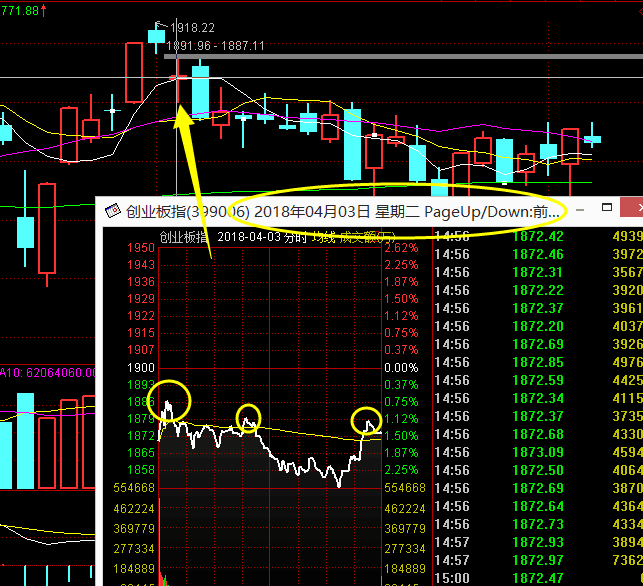Screen dimensions: 643x586
Task: Click the 1918.22 high price label
Action: [x=194, y=28]
